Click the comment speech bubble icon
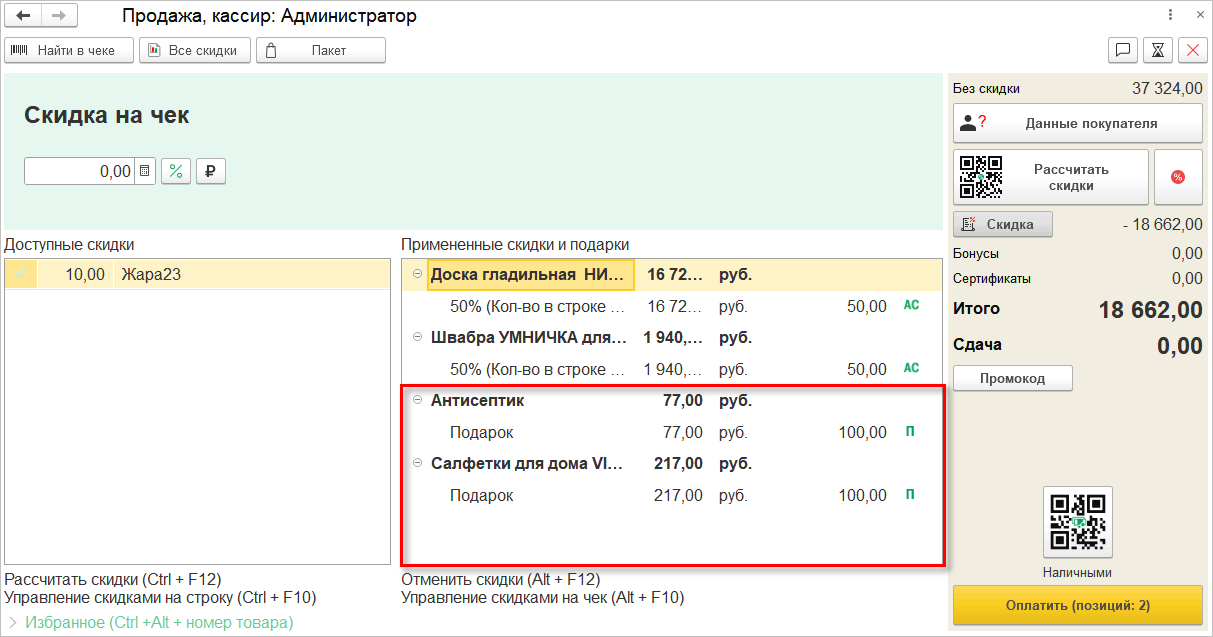The width and height of the screenshot is (1213, 637). pos(1123,50)
